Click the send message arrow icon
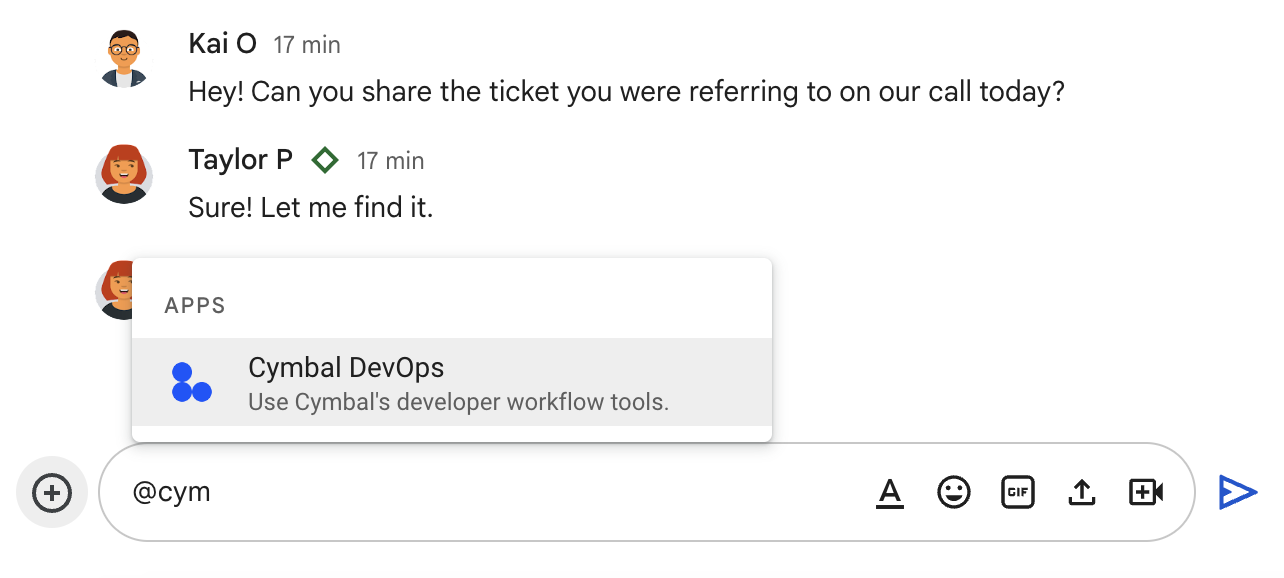Screen dimensions: 1284x578 [1238, 491]
